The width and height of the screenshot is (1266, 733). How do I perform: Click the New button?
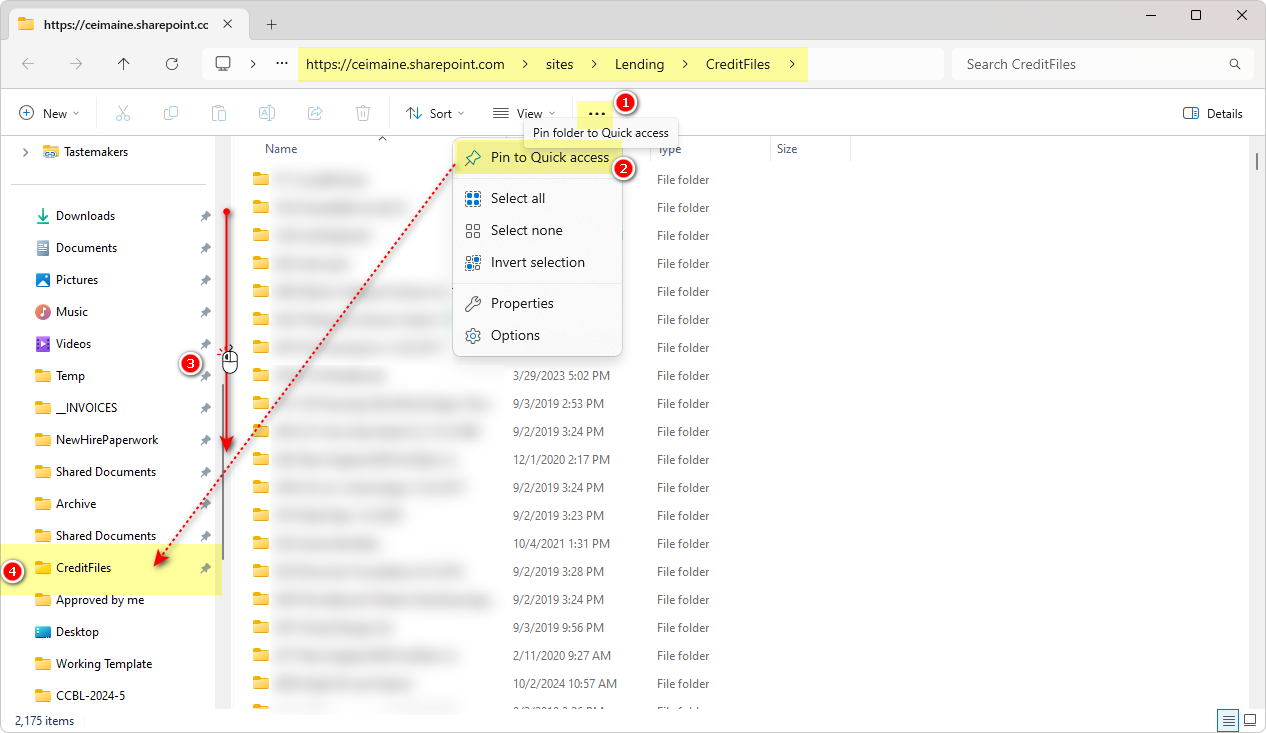[x=49, y=114]
